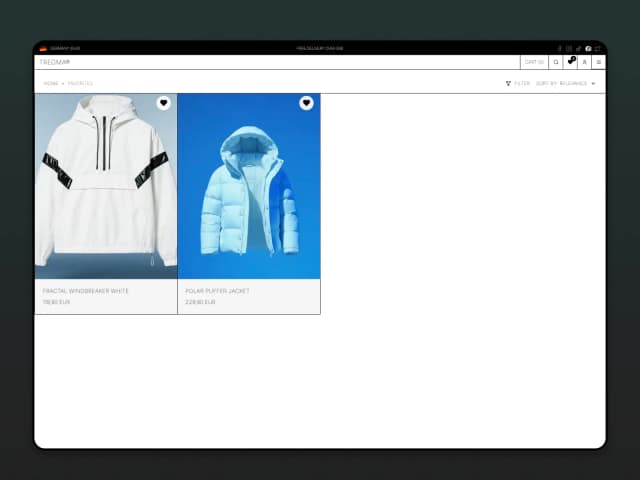Open the Cart button
Image resolution: width=640 pixels, height=480 pixels.
[534, 62]
